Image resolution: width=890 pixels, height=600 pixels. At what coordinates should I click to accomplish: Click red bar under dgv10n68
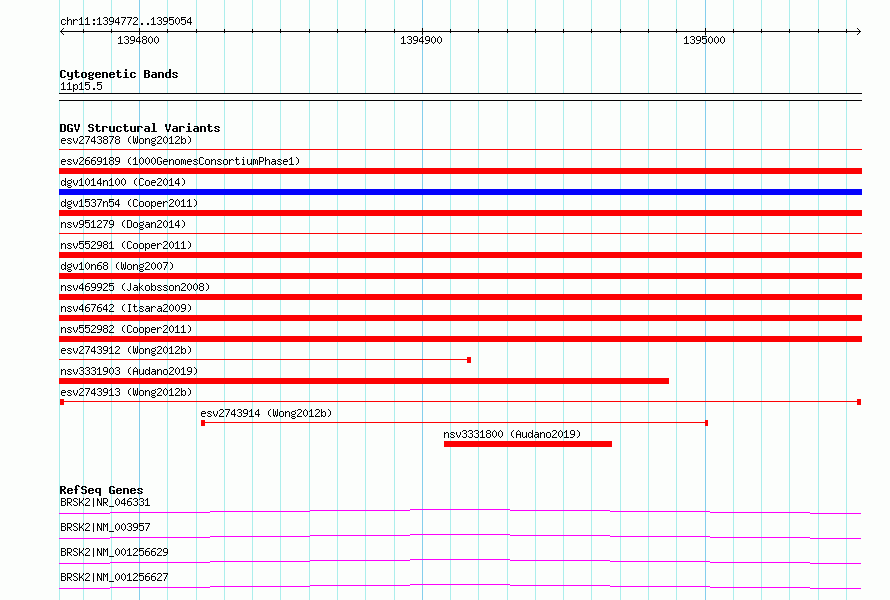460,276
